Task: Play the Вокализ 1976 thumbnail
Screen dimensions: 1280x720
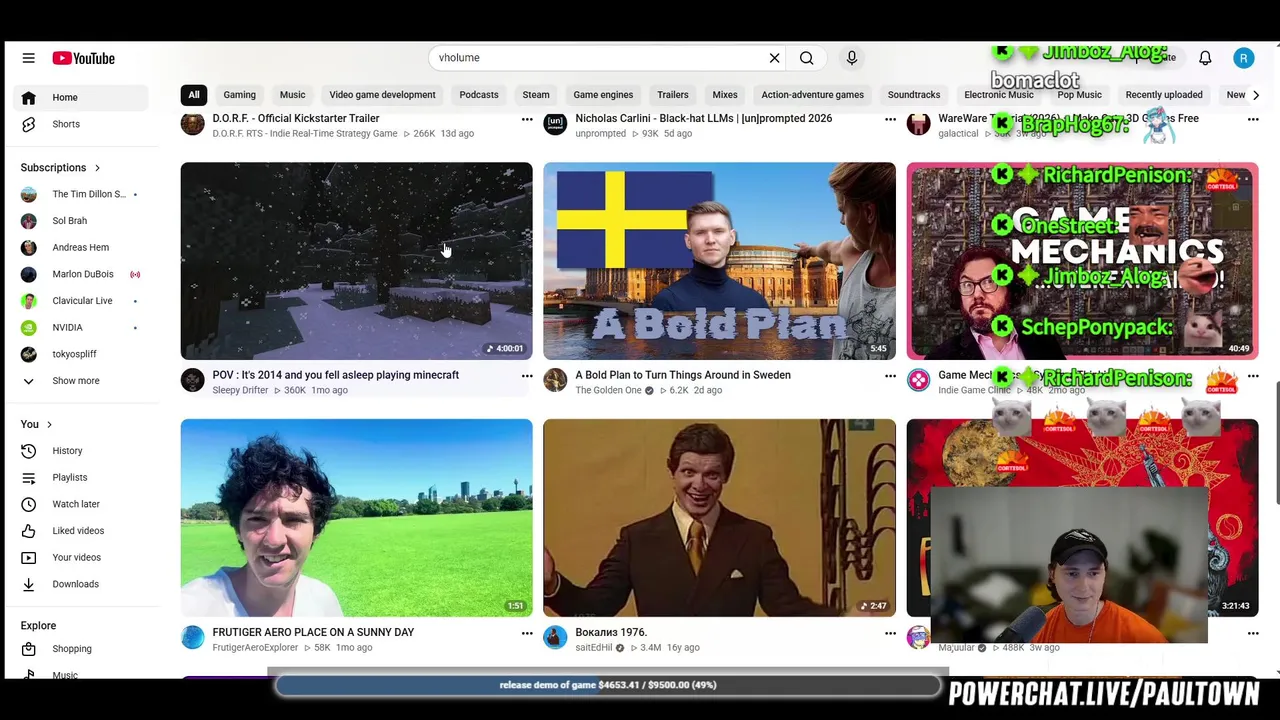Action: [x=719, y=518]
